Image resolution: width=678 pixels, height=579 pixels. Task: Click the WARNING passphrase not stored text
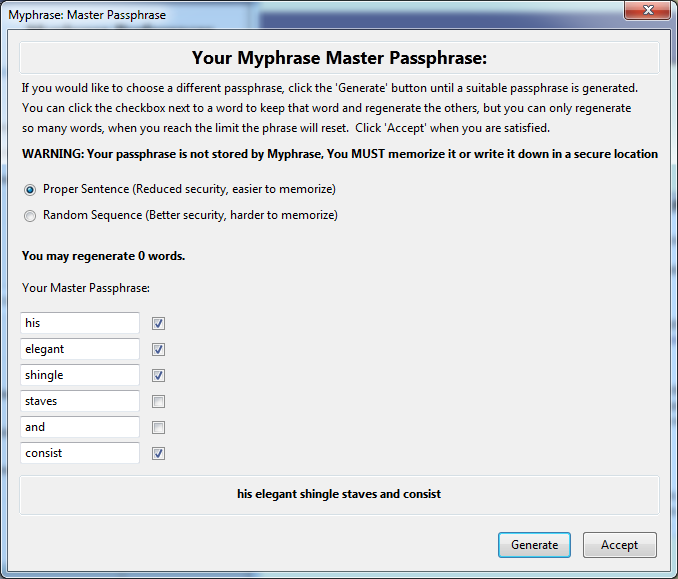(340, 154)
